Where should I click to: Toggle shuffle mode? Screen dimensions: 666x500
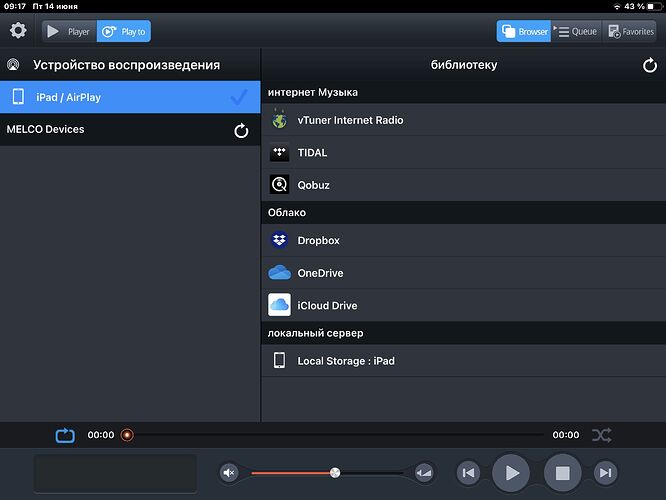click(602, 435)
